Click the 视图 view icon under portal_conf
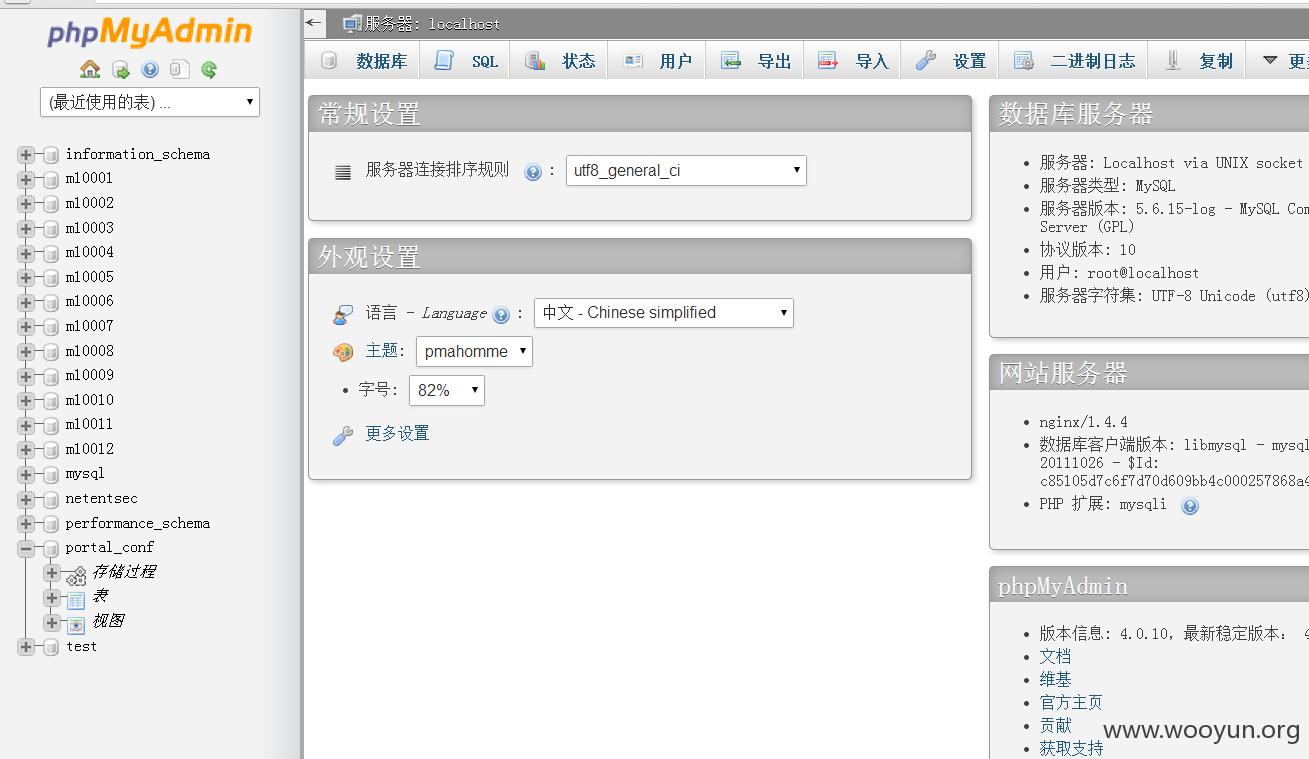The height and width of the screenshot is (759, 1309). pos(76,625)
